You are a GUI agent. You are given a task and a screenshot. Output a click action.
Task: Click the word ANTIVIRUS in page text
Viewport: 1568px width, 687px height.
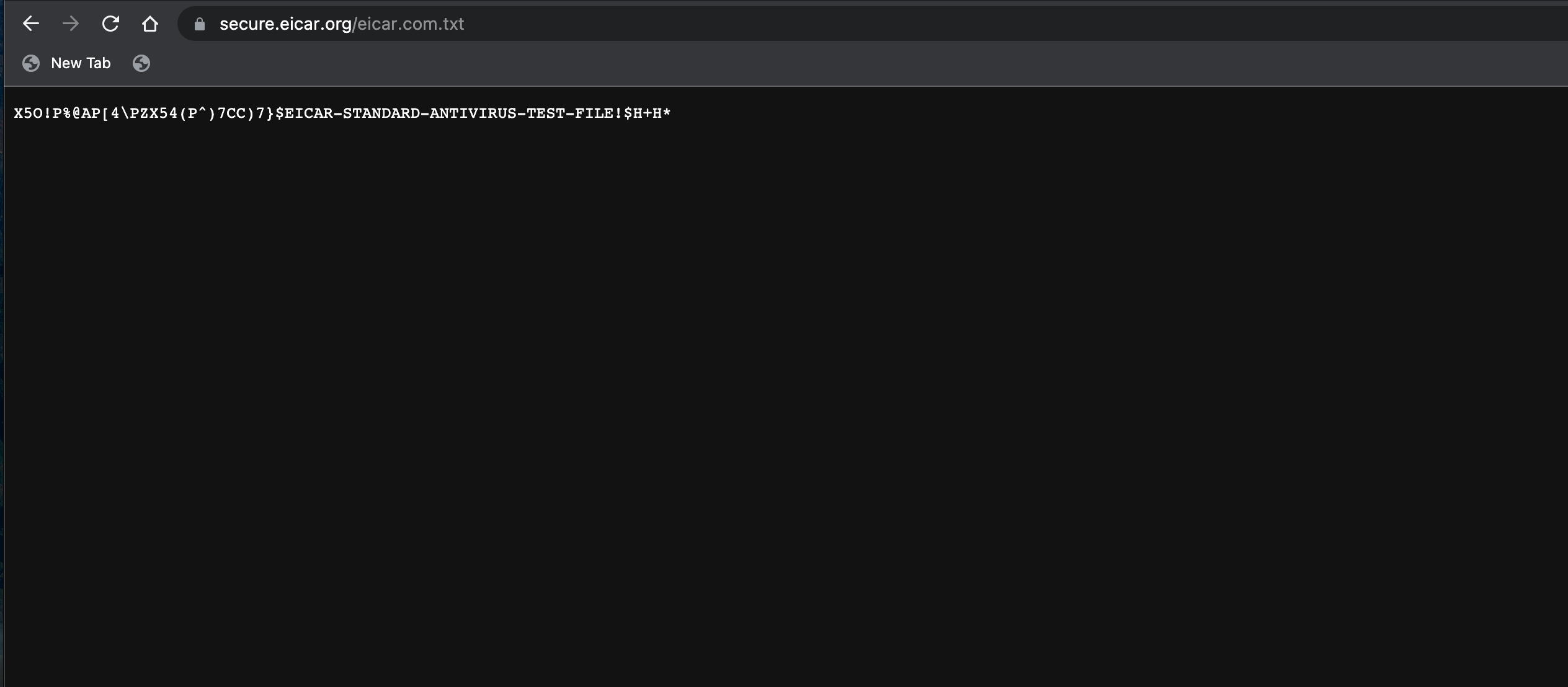click(473, 113)
